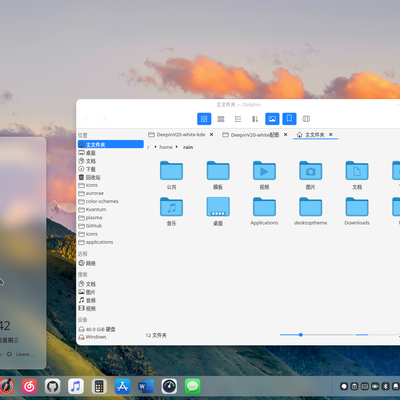This screenshot has width=400, height=400.
Task: Click rain in the breadcrumb path
Action: (188, 147)
